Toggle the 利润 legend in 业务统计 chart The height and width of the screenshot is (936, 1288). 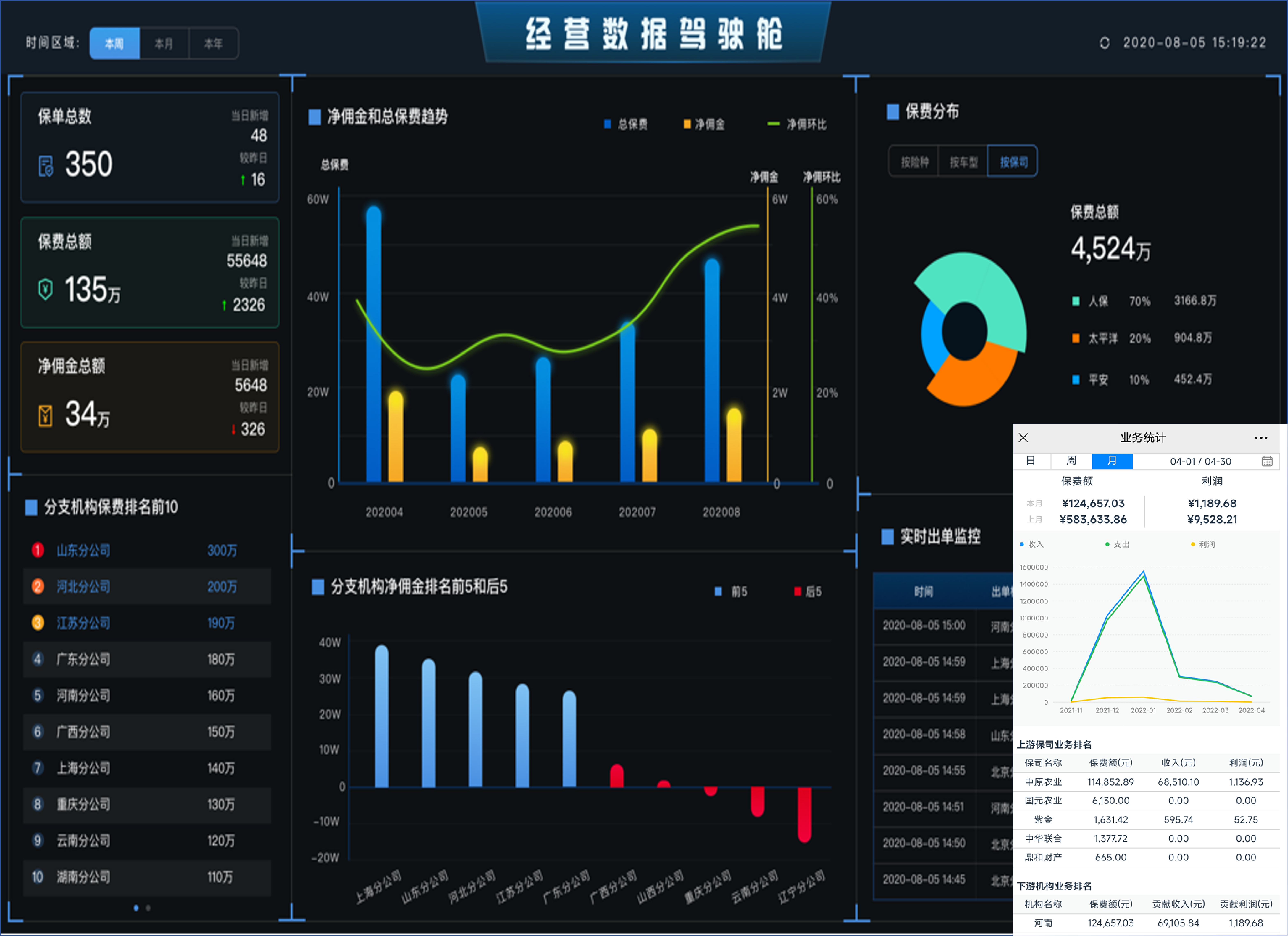[x=1202, y=544]
